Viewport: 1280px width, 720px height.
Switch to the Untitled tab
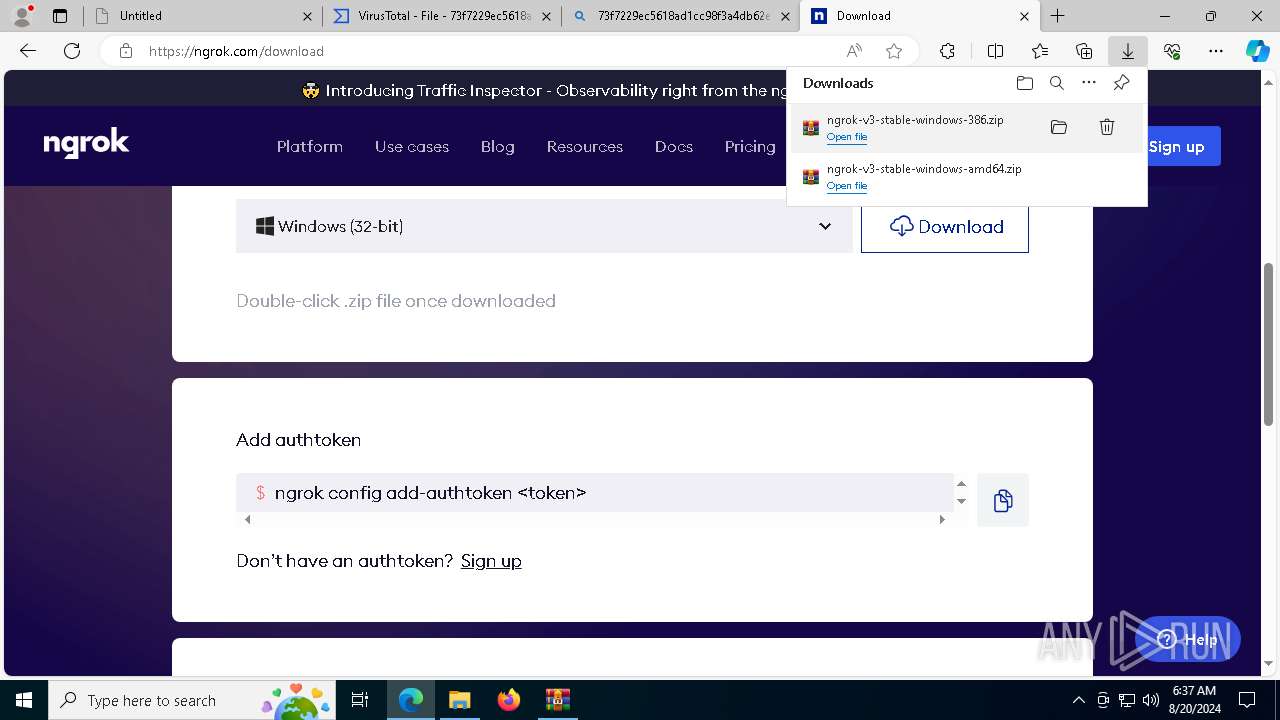pyautogui.click(x=203, y=16)
